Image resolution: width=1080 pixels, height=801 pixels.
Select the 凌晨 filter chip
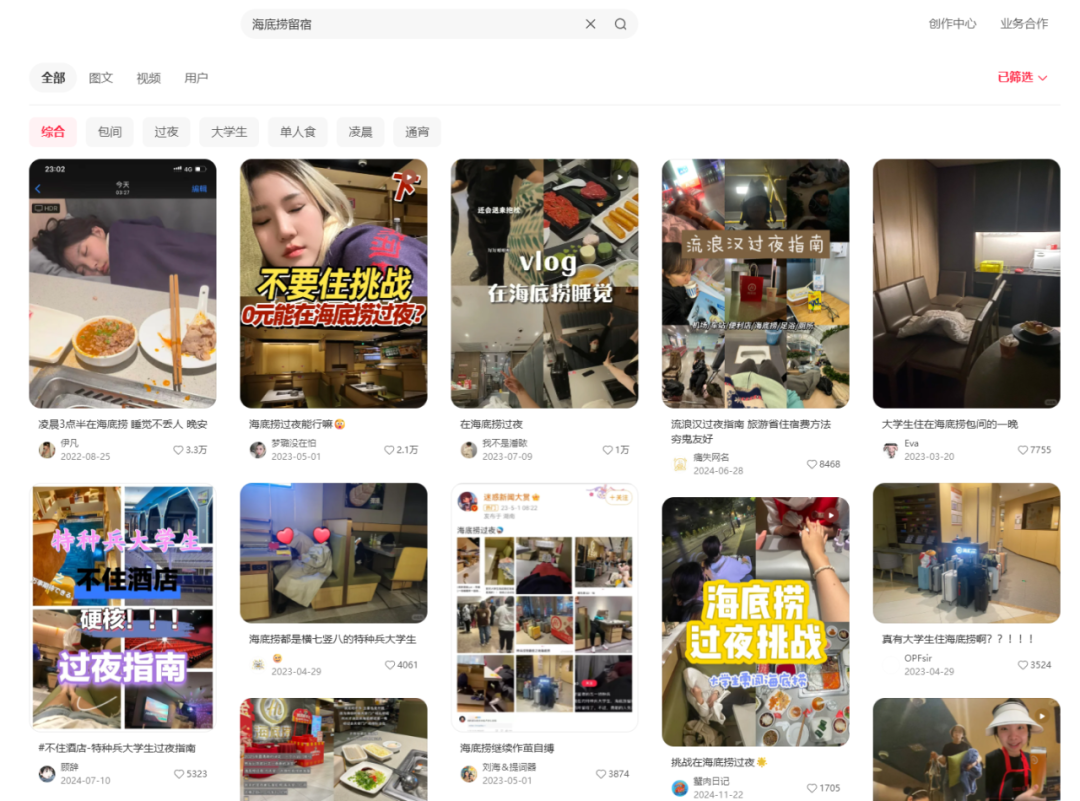point(360,132)
